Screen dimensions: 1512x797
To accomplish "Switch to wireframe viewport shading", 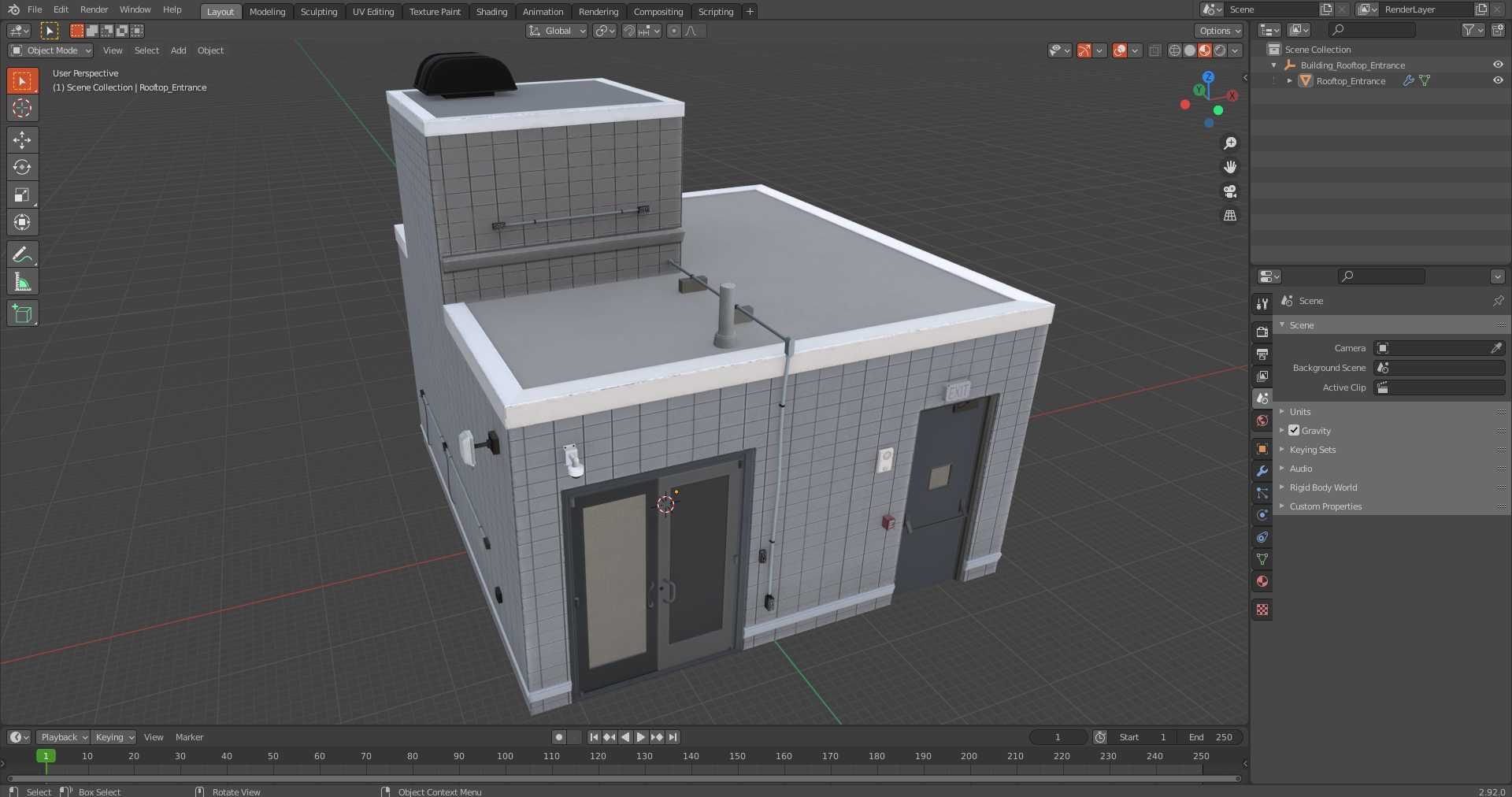I will tap(1175, 50).
